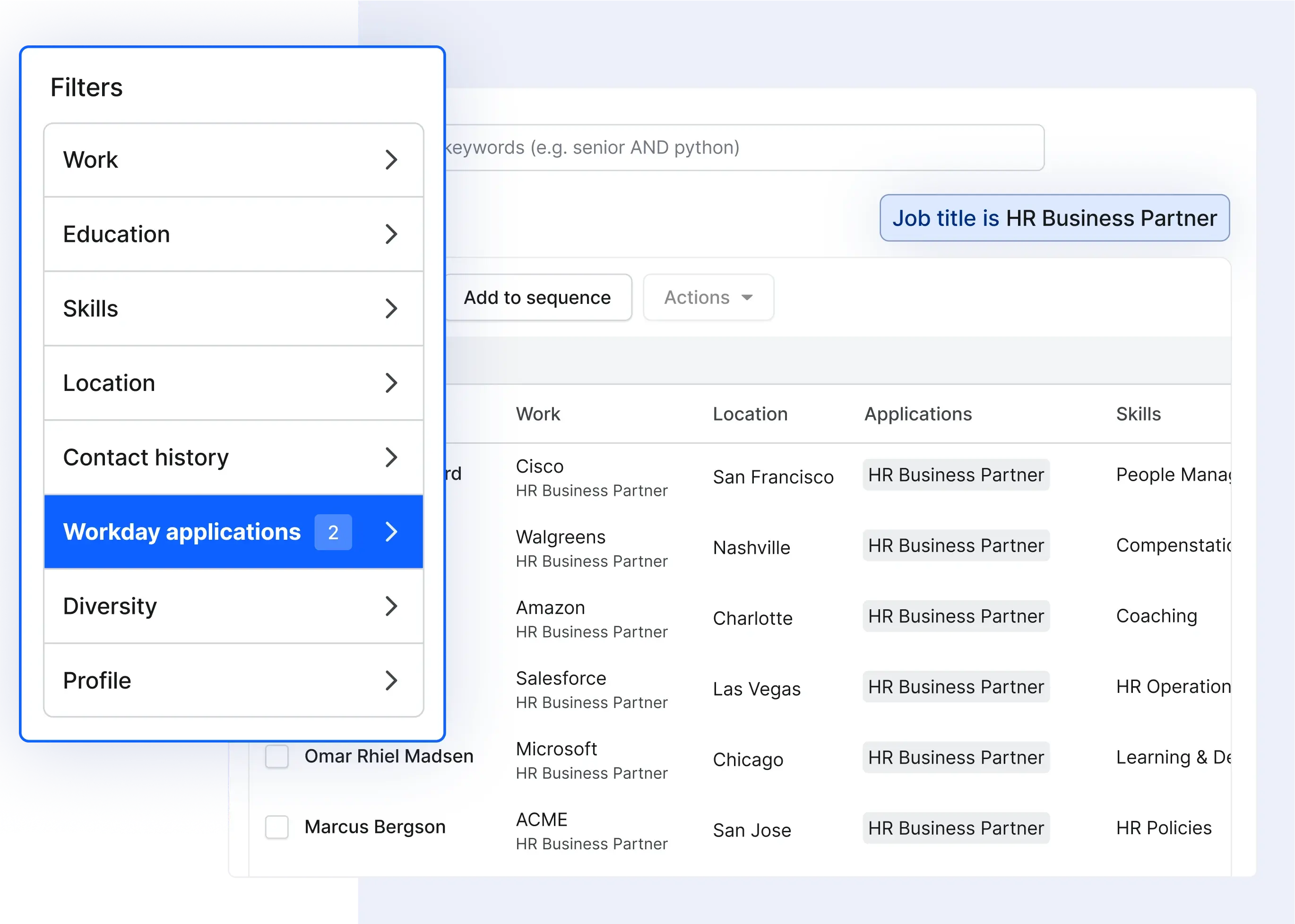Expand the Workday applications chevron
1295x924 pixels.
[x=391, y=532]
